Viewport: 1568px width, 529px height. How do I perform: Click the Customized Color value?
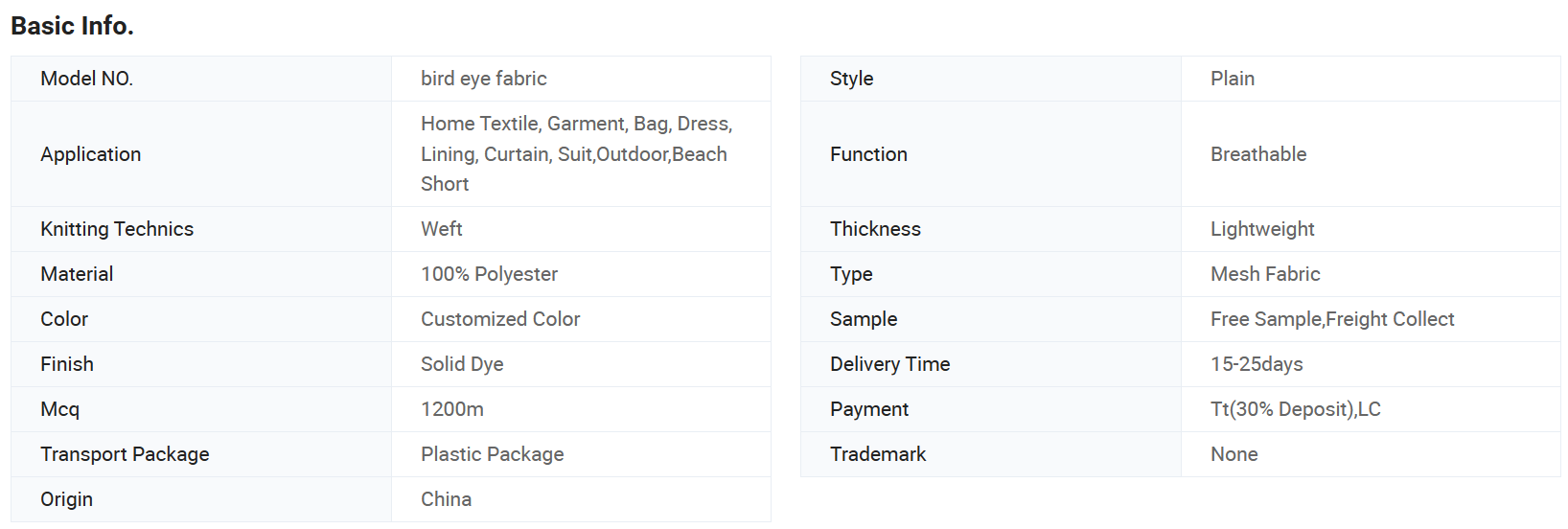(500, 319)
